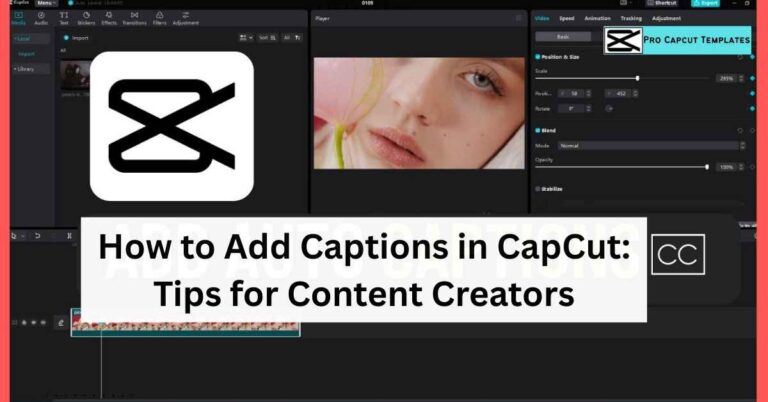Open the Media panel
The height and width of the screenshot is (402, 768).
click(19, 18)
